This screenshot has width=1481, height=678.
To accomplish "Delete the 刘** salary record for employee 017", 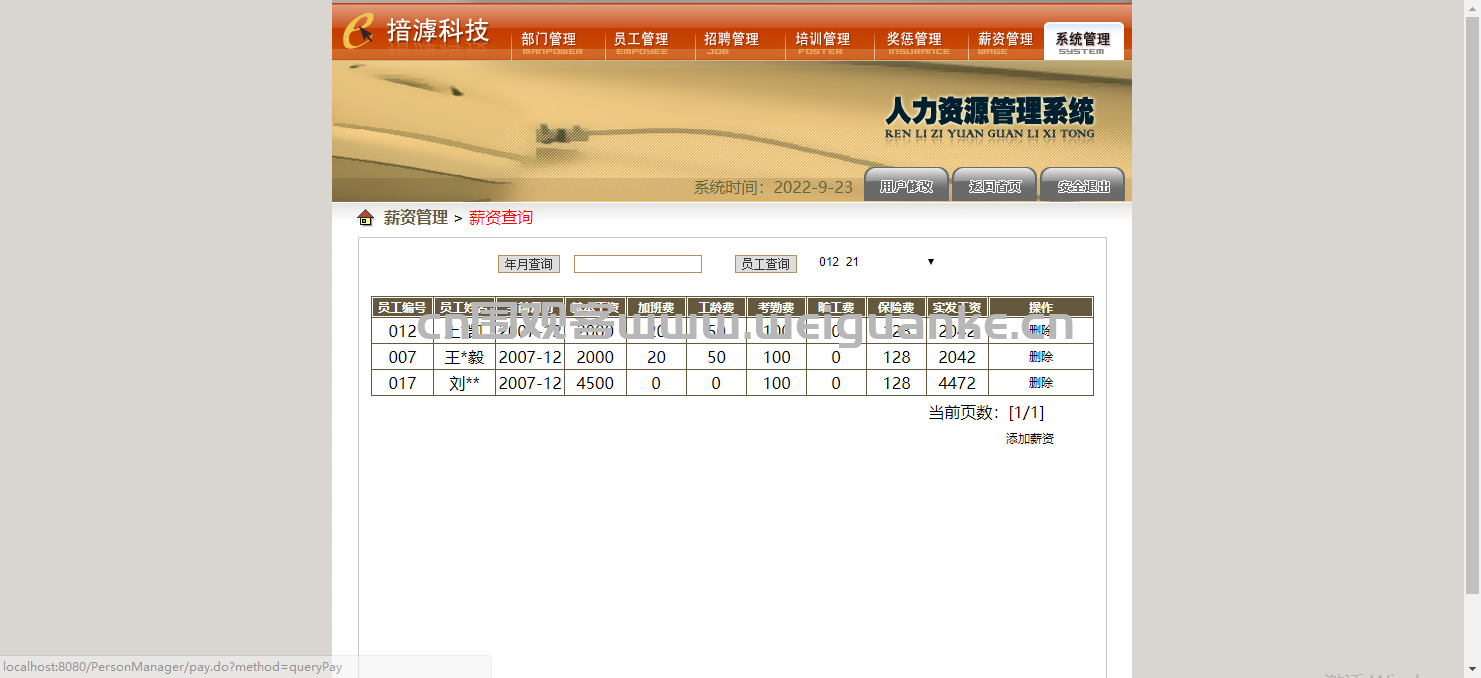I will [1040, 383].
